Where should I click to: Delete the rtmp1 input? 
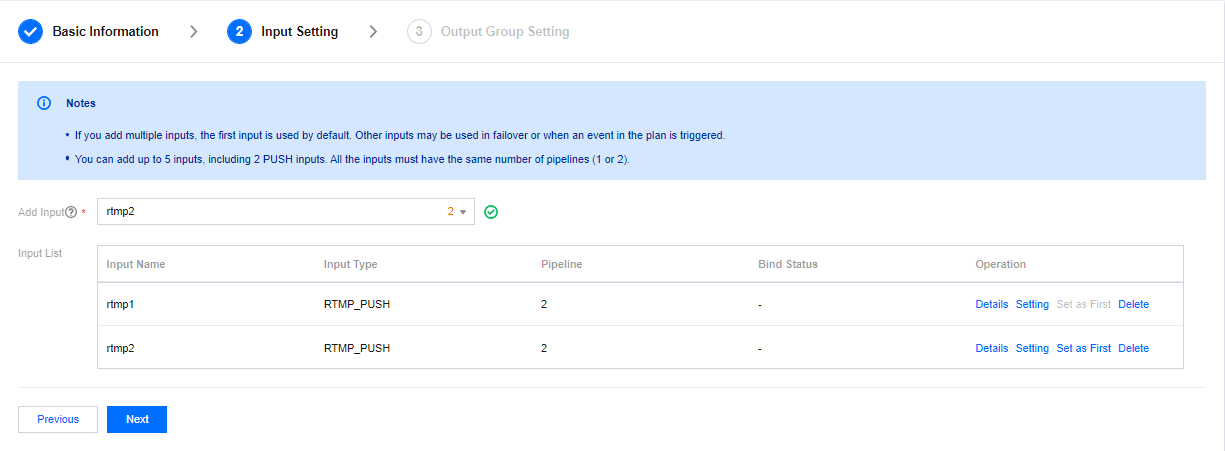point(1133,304)
